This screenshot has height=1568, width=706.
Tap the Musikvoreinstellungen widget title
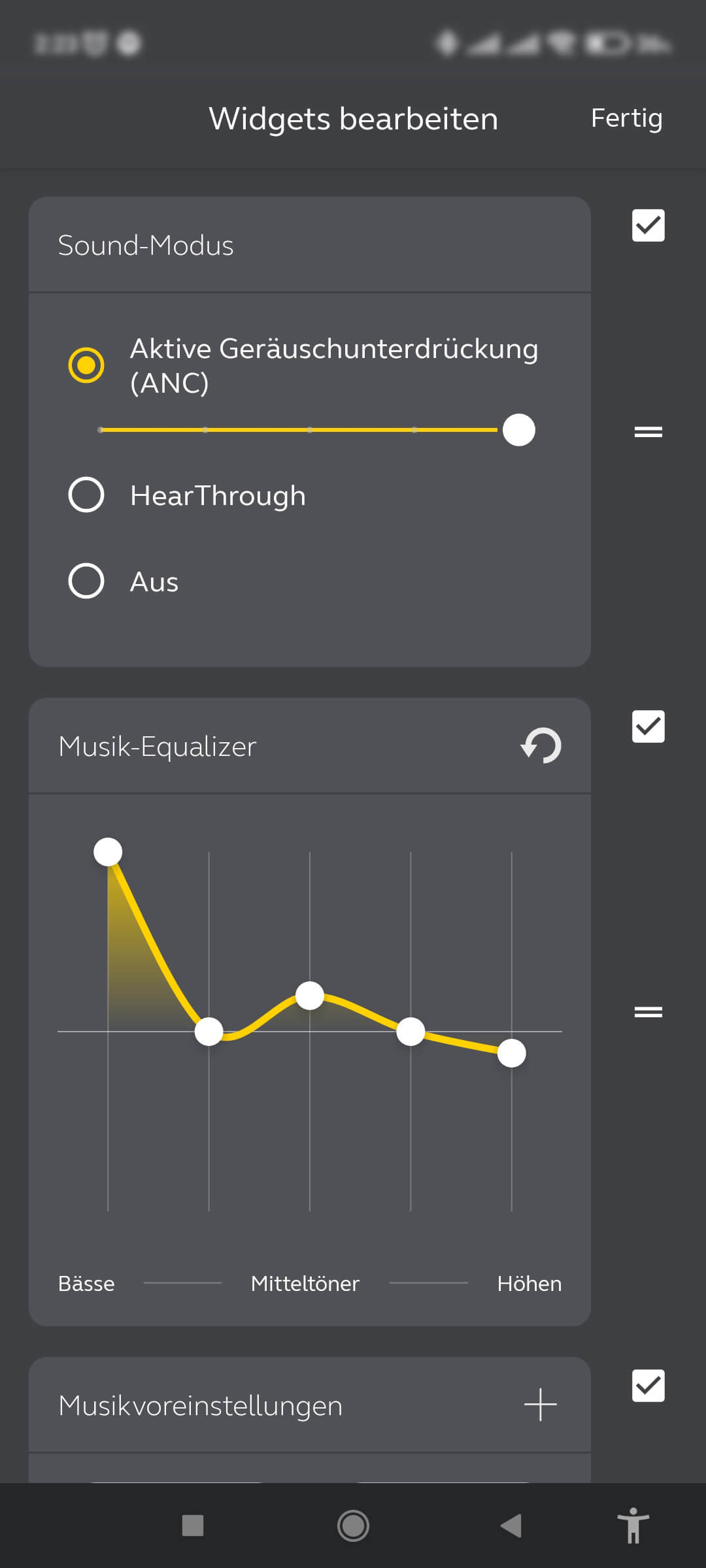tap(200, 1405)
